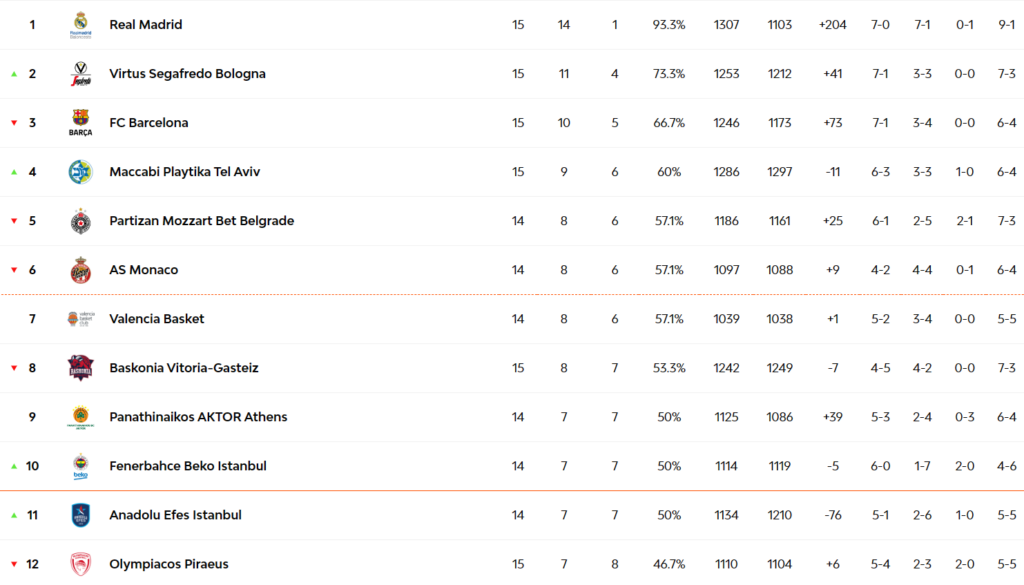1024x585 pixels.
Task: Click the Anadolu Efes Istanbul logo
Action: click(x=81, y=514)
